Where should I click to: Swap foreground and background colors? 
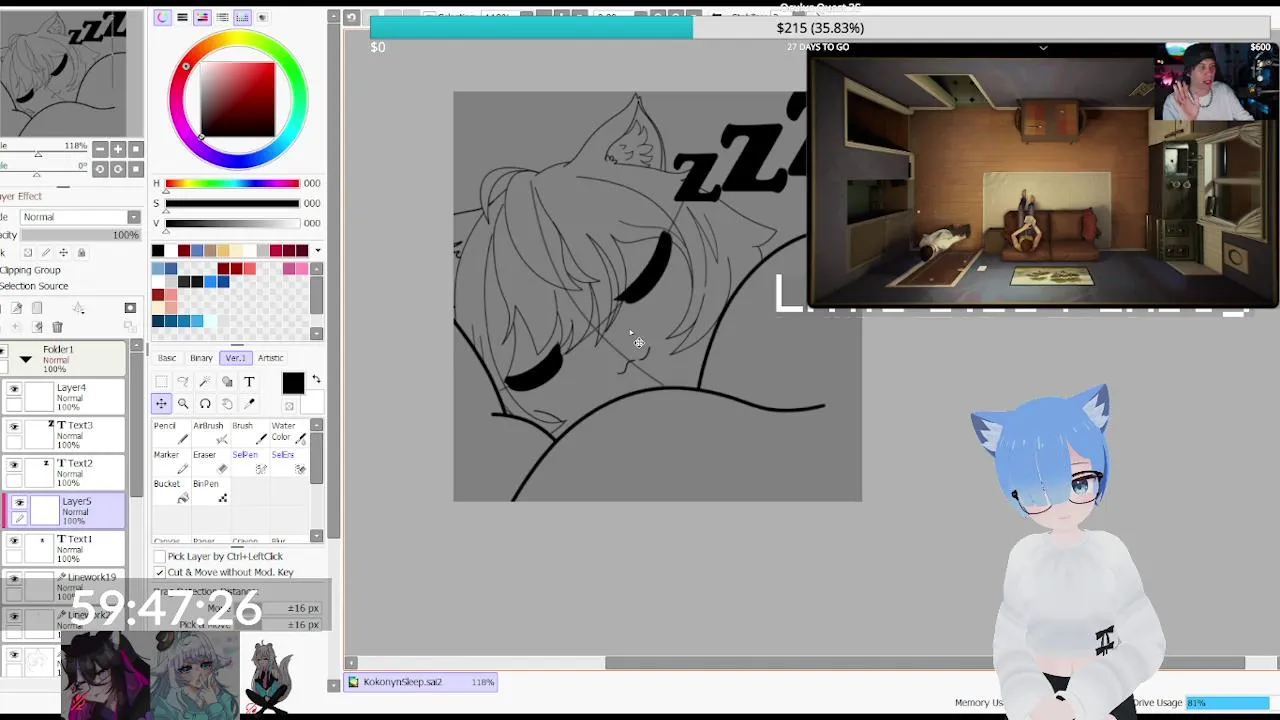[x=316, y=380]
